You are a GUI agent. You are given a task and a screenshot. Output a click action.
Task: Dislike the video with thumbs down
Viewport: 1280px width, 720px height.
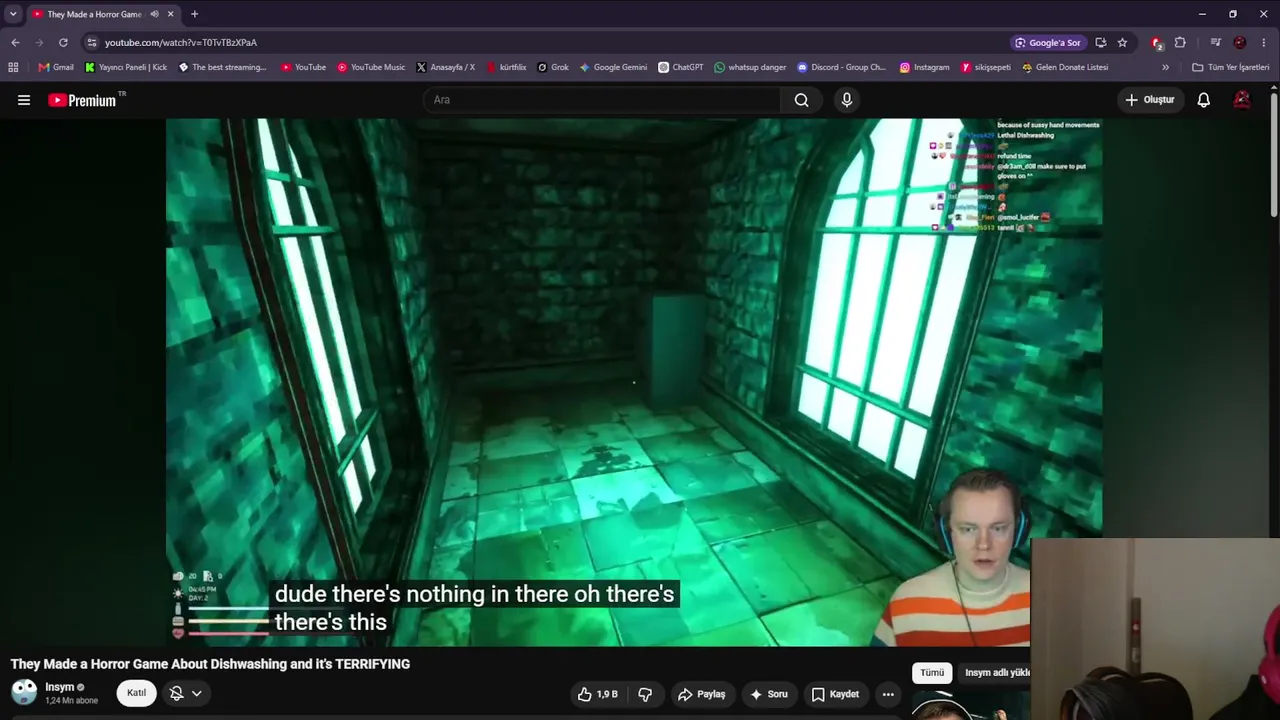[x=645, y=694]
